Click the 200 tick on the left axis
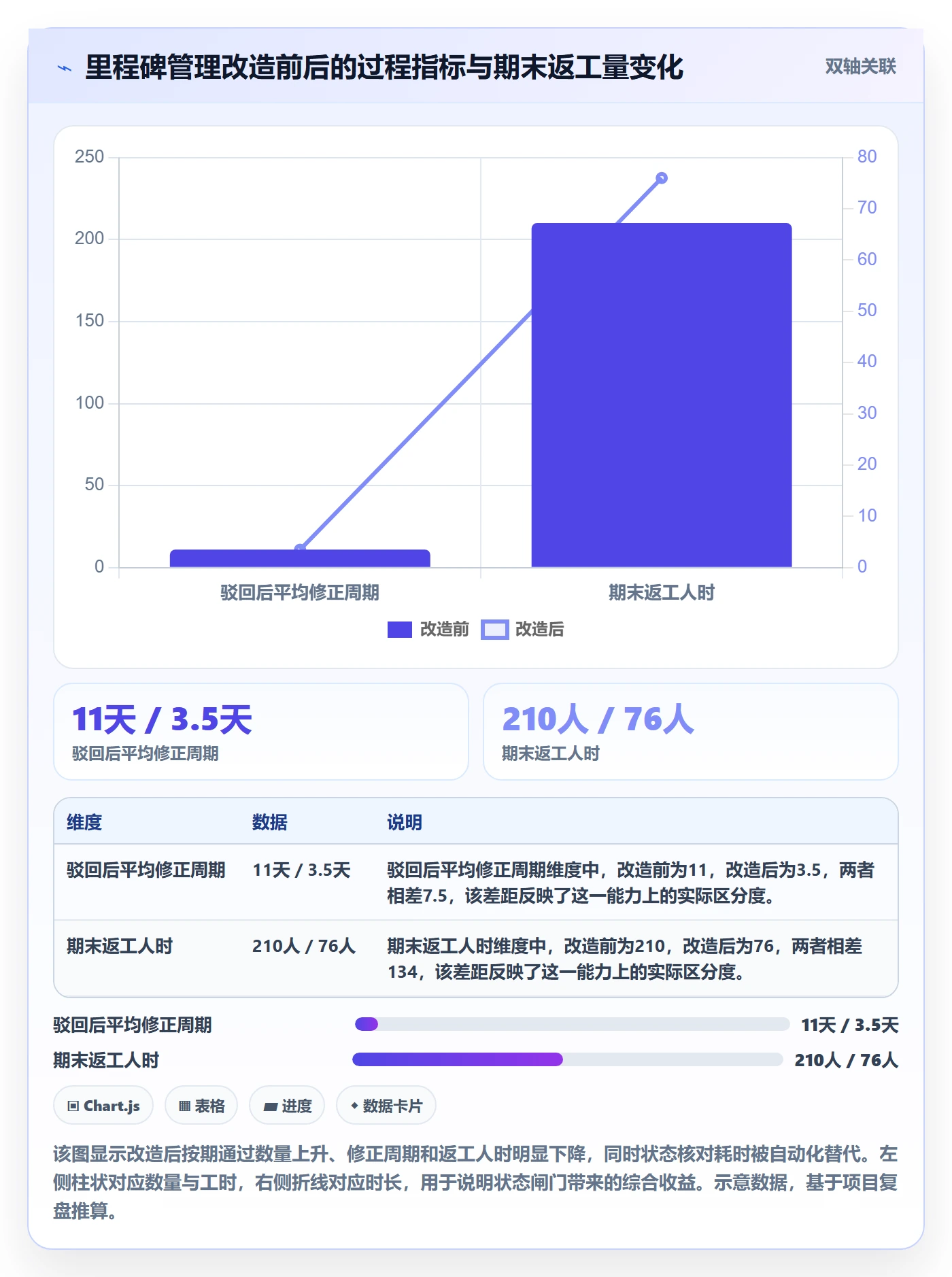The width and height of the screenshot is (952, 1277). point(90,238)
